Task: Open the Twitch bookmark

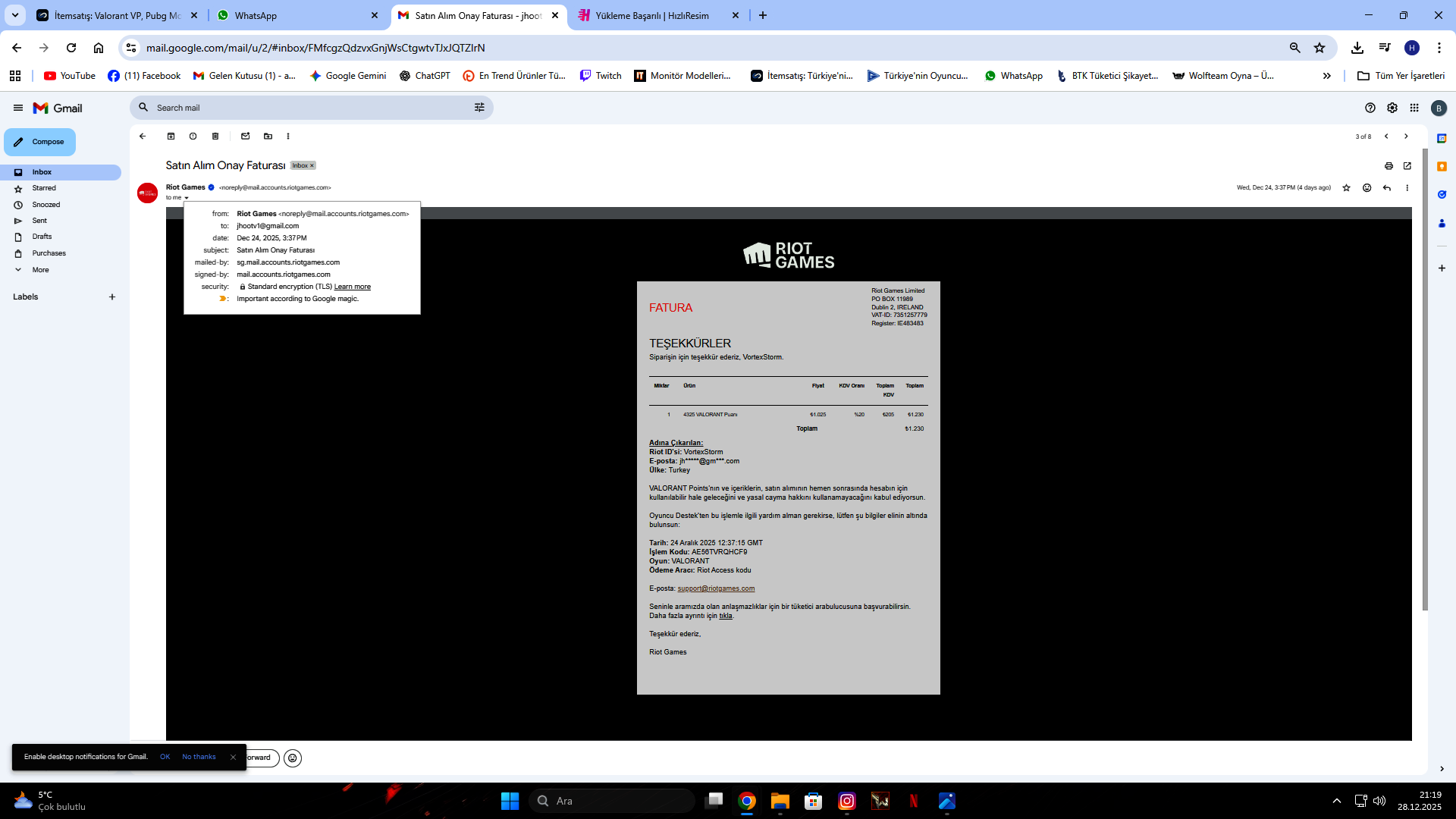Action: pos(601,76)
